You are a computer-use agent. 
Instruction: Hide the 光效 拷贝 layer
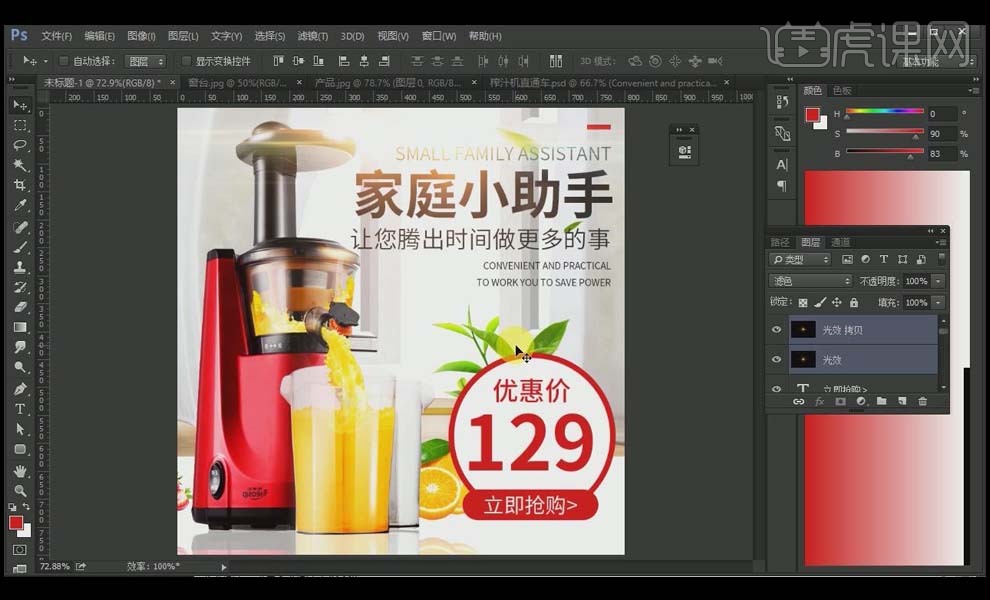(777, 330)
